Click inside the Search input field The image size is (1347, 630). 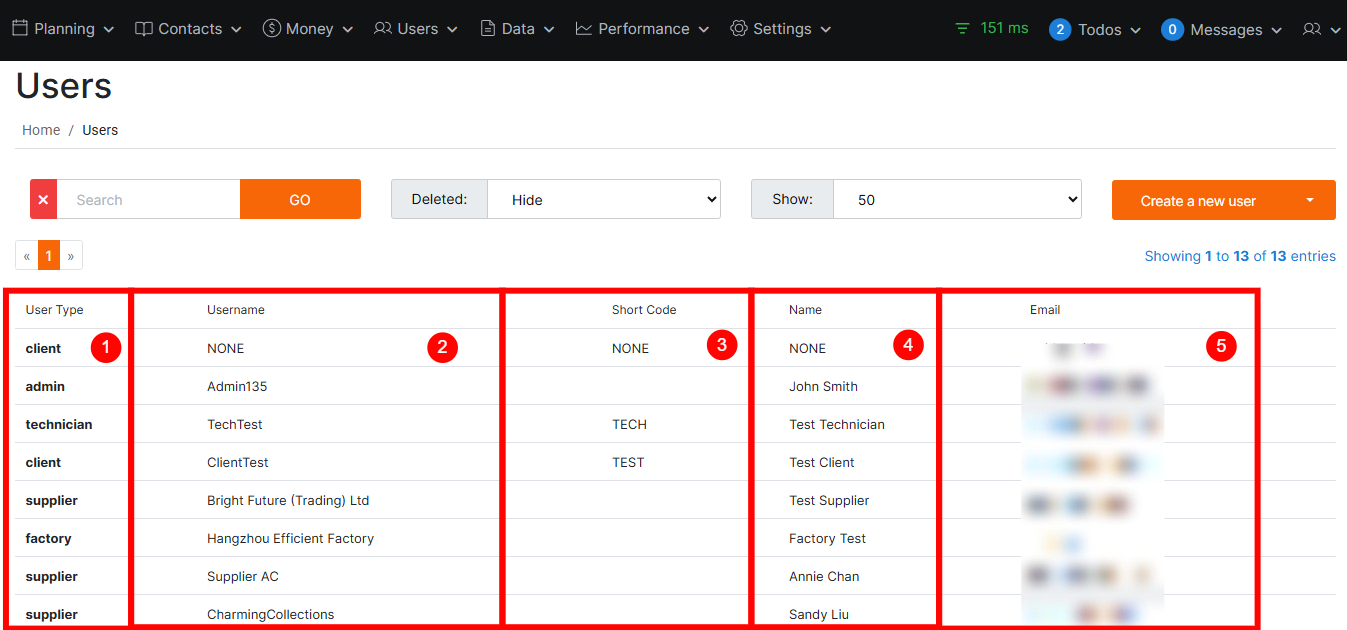pyautogui.click(x=148, y=200)
